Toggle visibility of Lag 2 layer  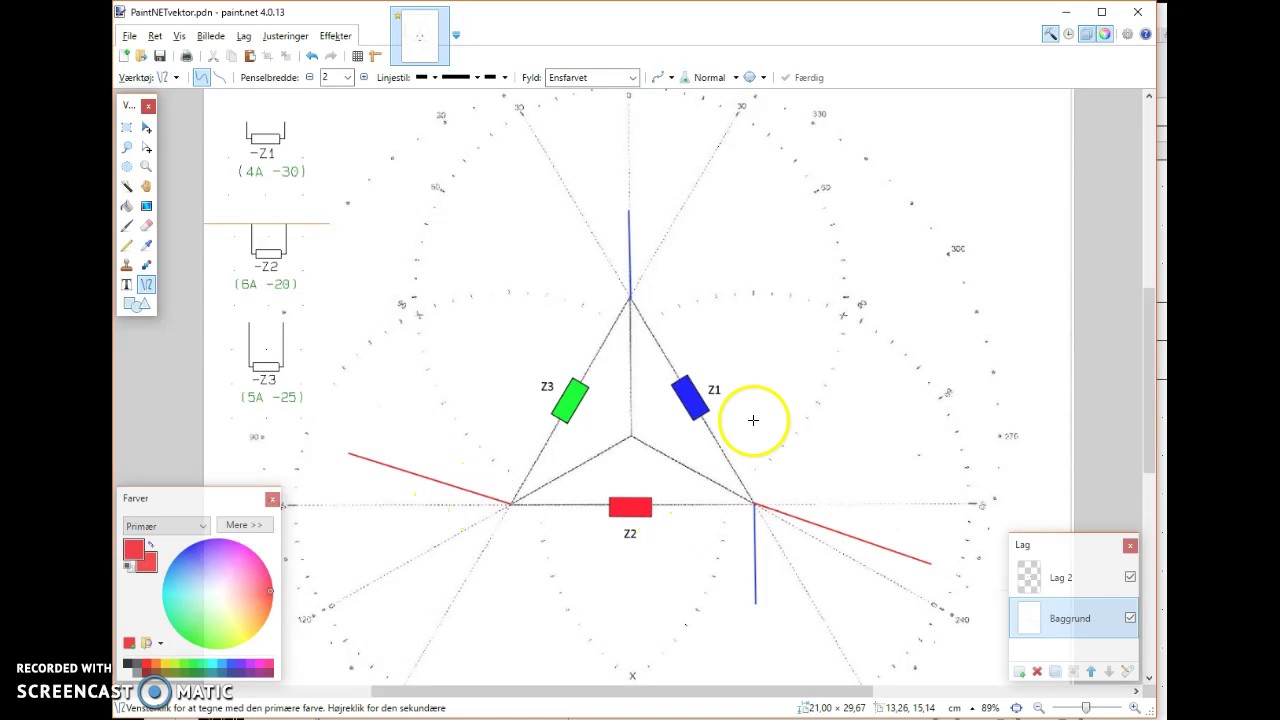click(x=1130, y=577)
